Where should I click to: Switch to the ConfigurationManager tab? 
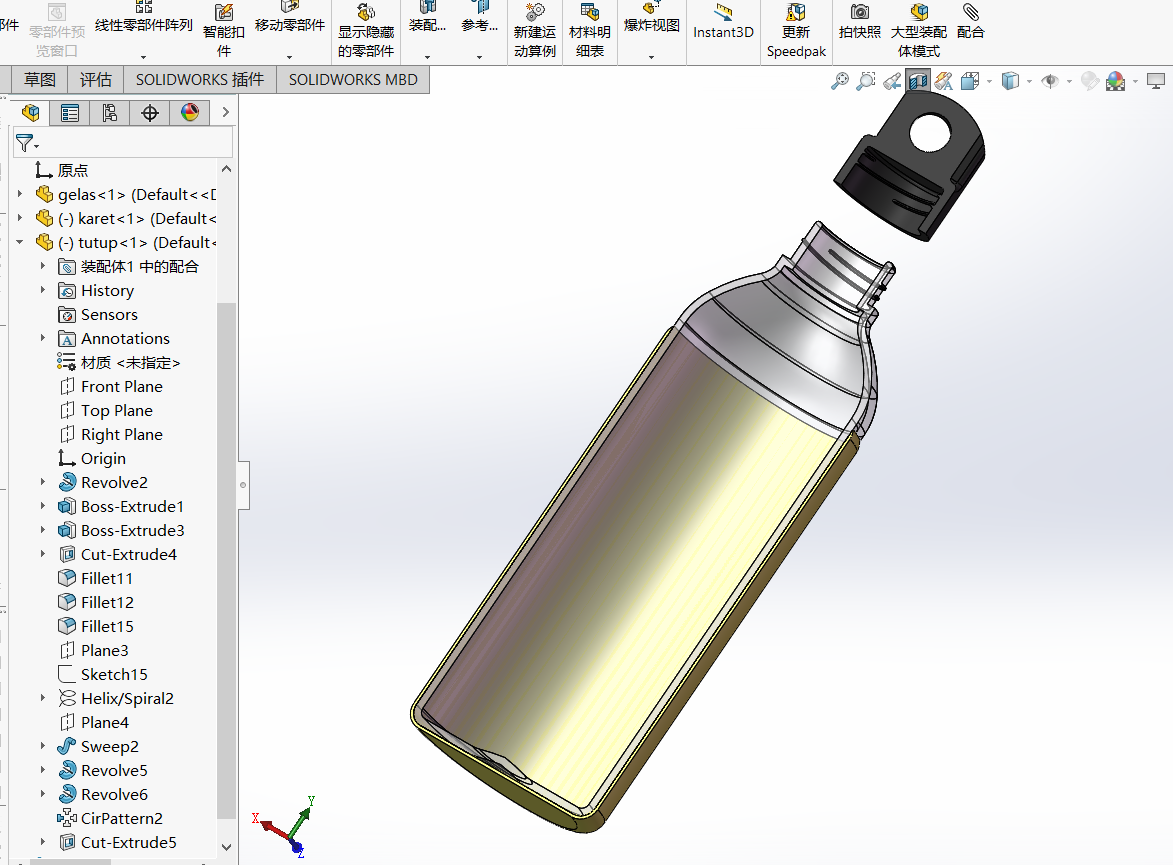(x=109, y=113)
